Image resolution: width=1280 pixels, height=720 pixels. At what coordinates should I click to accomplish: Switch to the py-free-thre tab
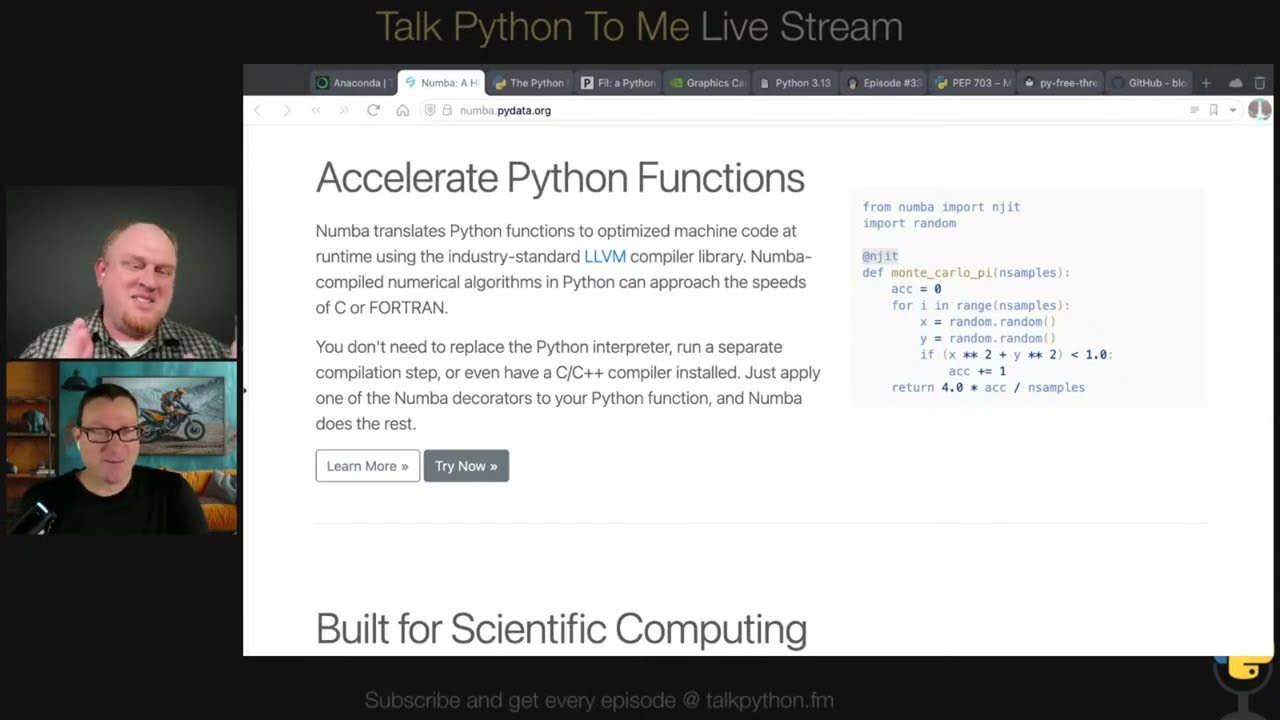(x=1061, y=83)
